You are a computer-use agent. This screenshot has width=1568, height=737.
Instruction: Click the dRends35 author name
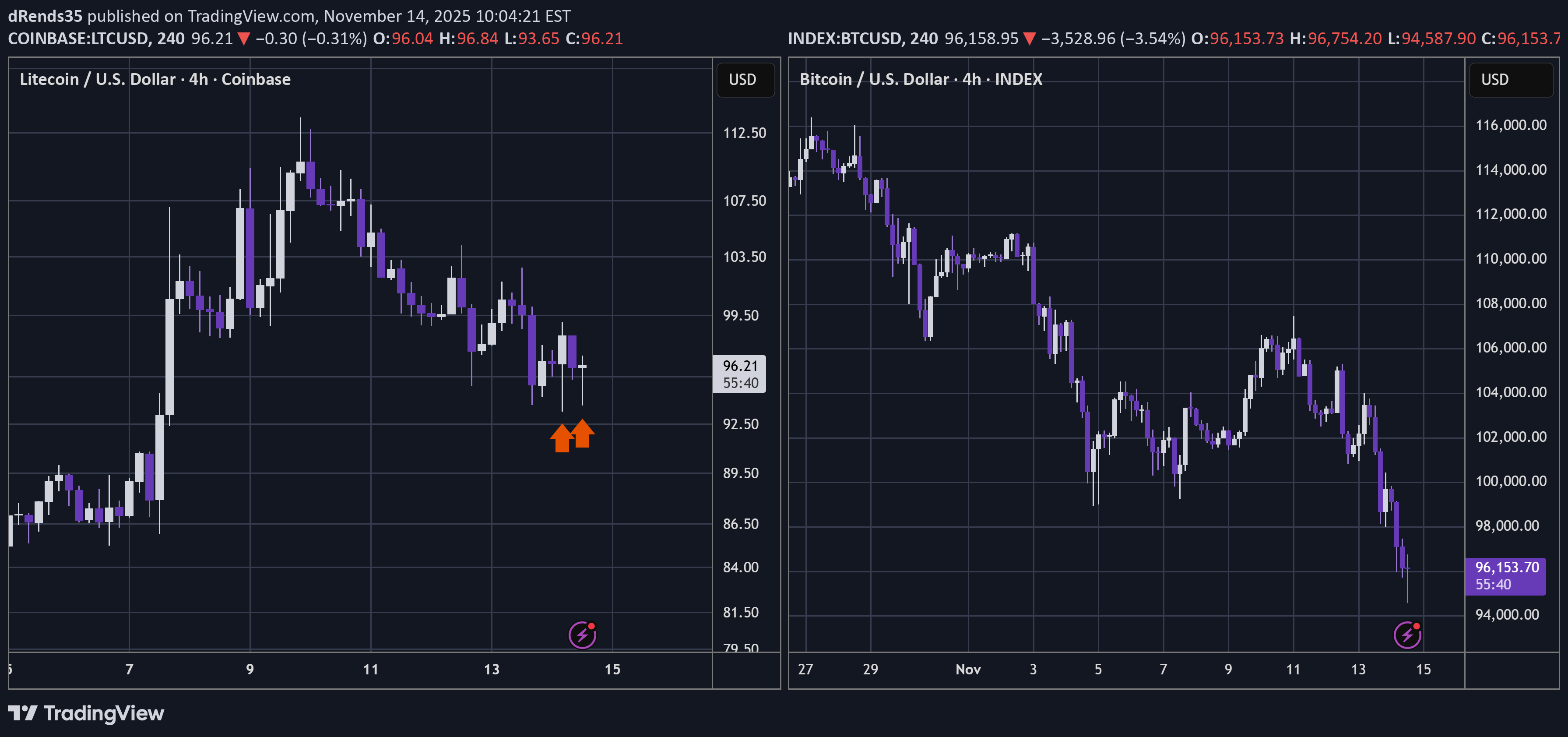45,16
